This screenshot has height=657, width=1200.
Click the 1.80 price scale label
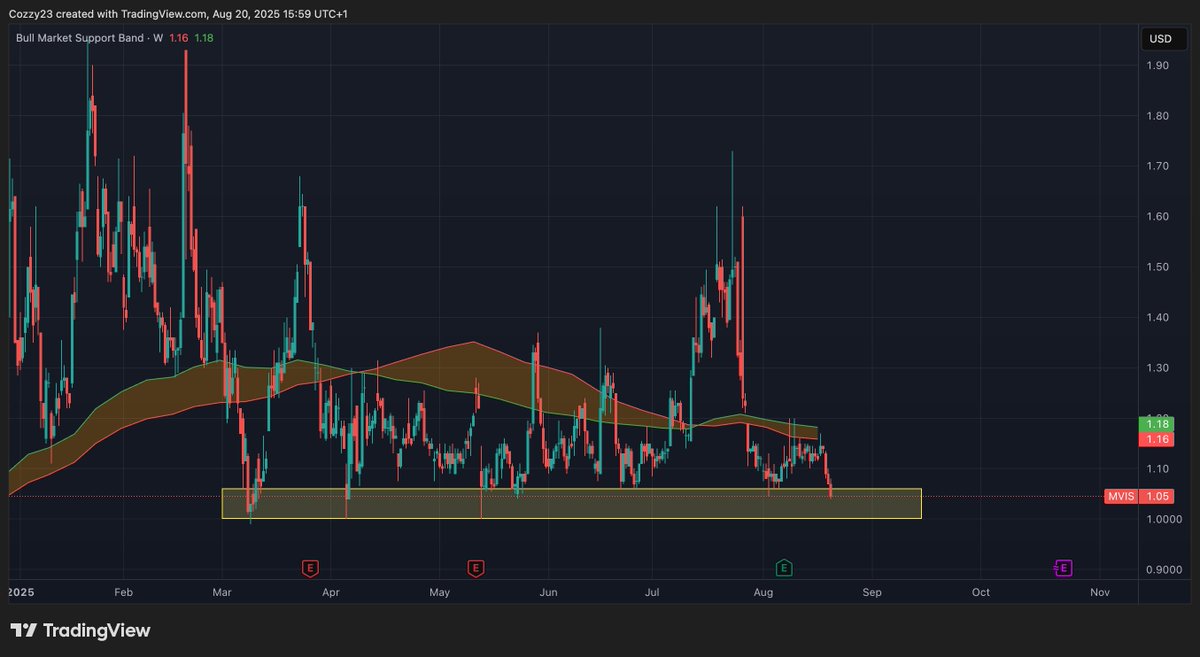tap(1159, 116)
